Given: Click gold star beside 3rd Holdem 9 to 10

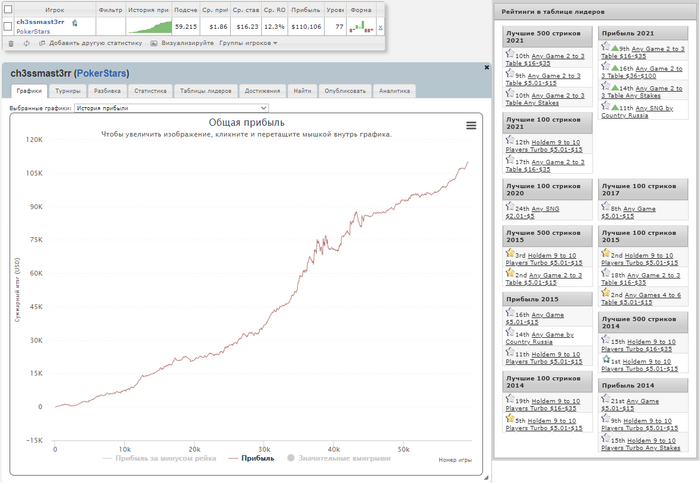Looking at the screenshot, I should (x=510, y=253).
